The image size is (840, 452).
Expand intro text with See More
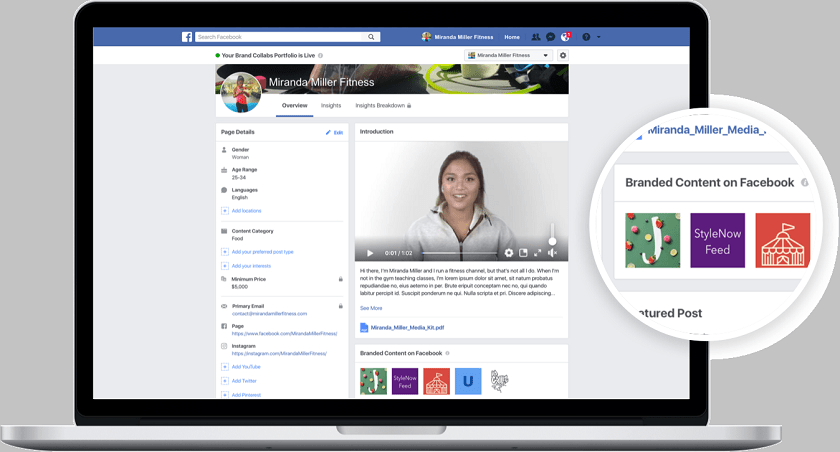pyautogui.click(x=371, y=308)
